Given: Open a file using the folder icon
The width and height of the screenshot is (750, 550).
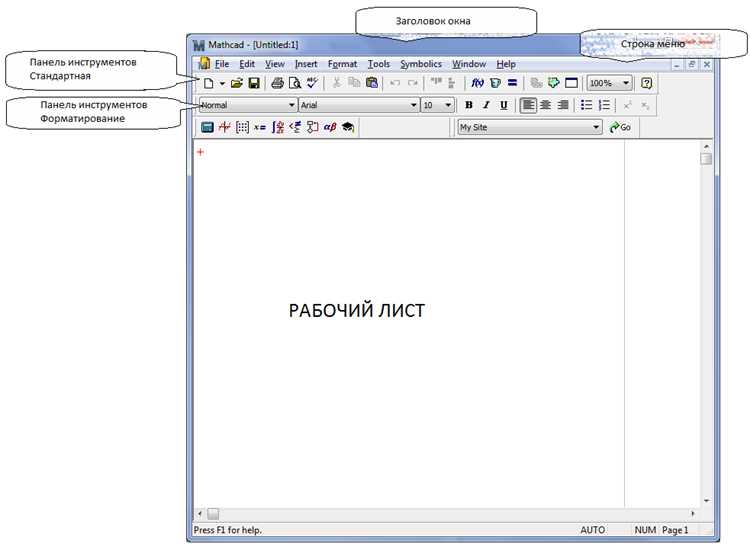Looking at the screenshot, I should click(x=237, y=83).
